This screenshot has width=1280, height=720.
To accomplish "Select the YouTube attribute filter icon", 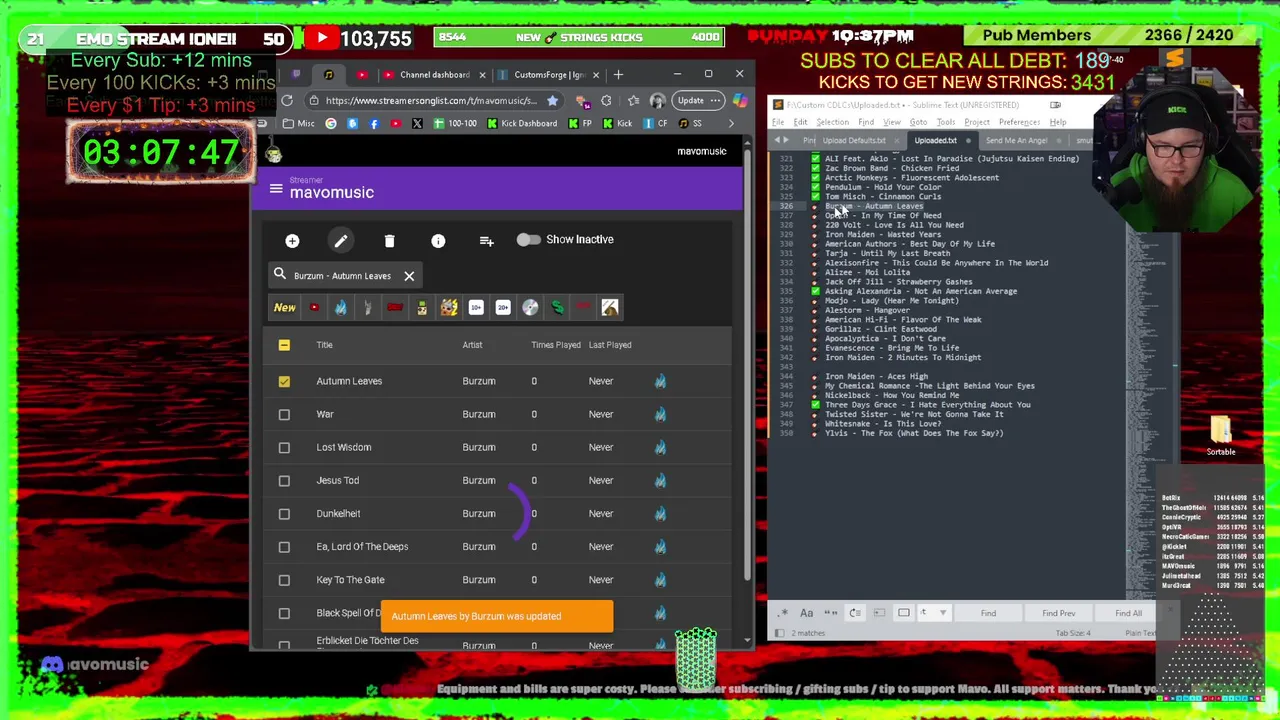I will coord(314,308).
